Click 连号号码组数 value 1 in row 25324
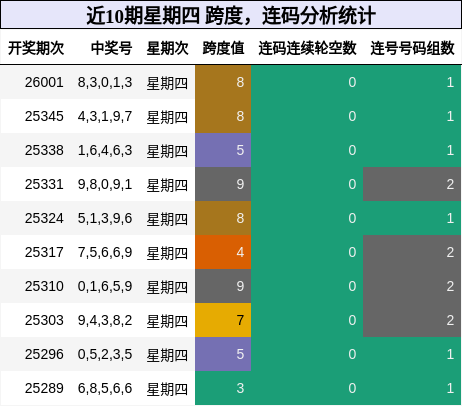Viewport: 462px width, 406px height. [x=412, y=218]
